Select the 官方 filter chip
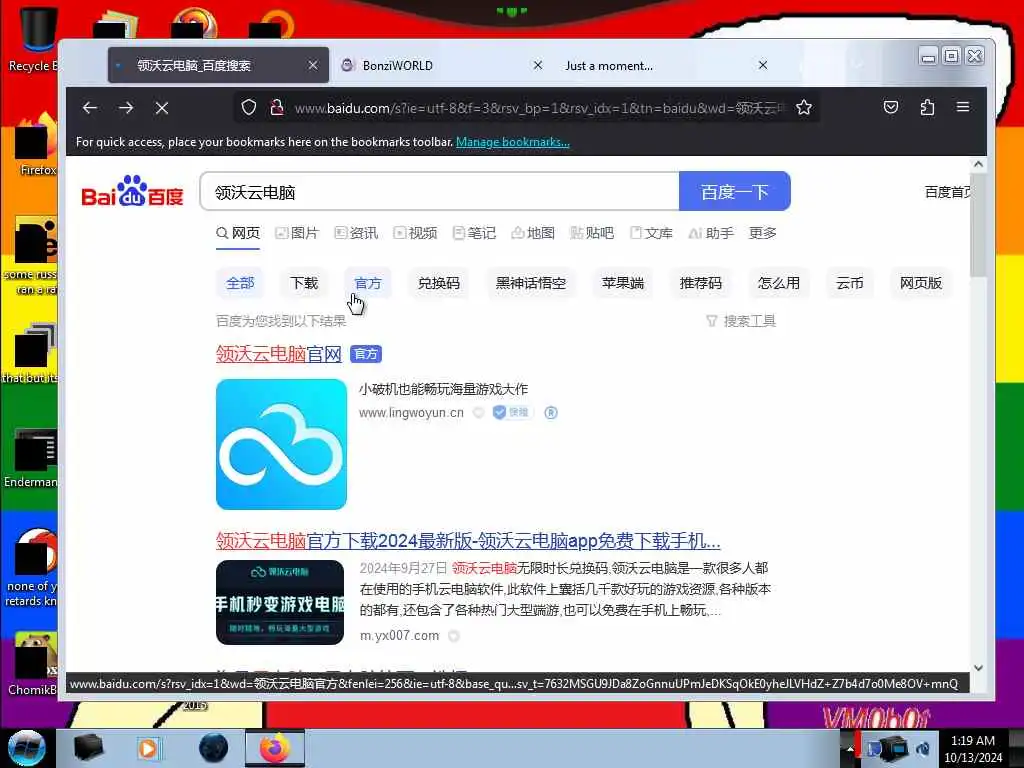Viewport: 1024px width, 768px height. pos(368,283)
